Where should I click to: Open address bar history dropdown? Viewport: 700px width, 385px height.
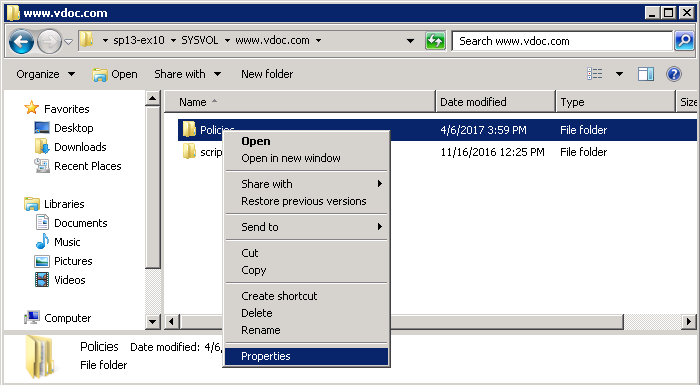coord(410,41)
